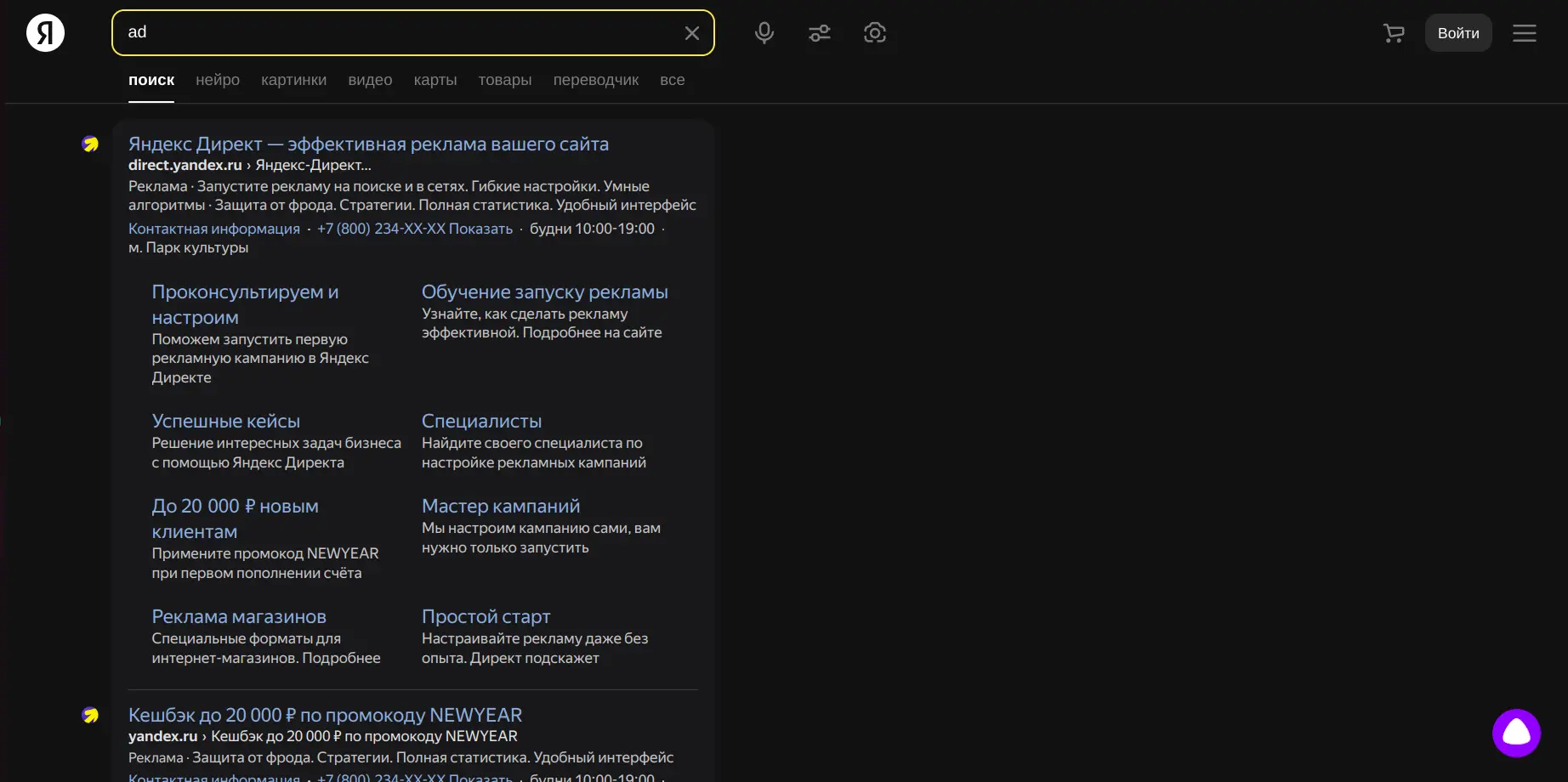This screenshot has height=782, width=1568.
Task: Open the 'Специалисты' sitelink
Action: (481, 421)
